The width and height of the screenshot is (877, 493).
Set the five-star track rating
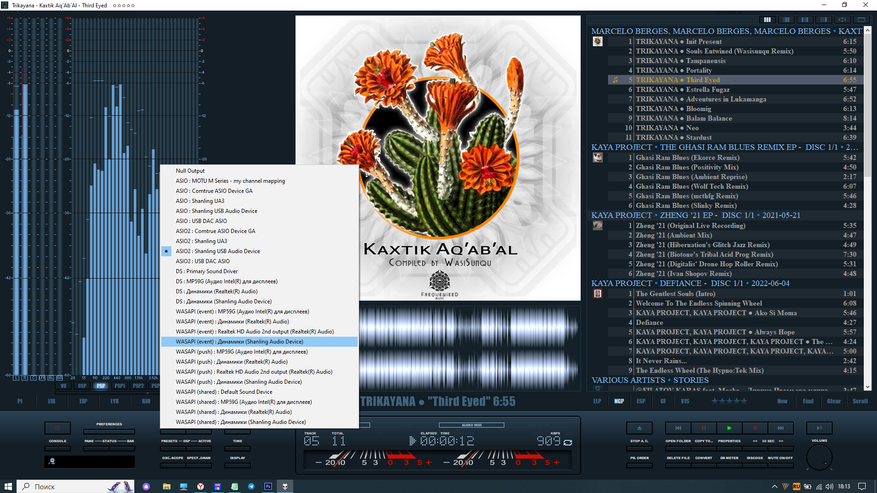pyautogui.click(x=729, y=401)
